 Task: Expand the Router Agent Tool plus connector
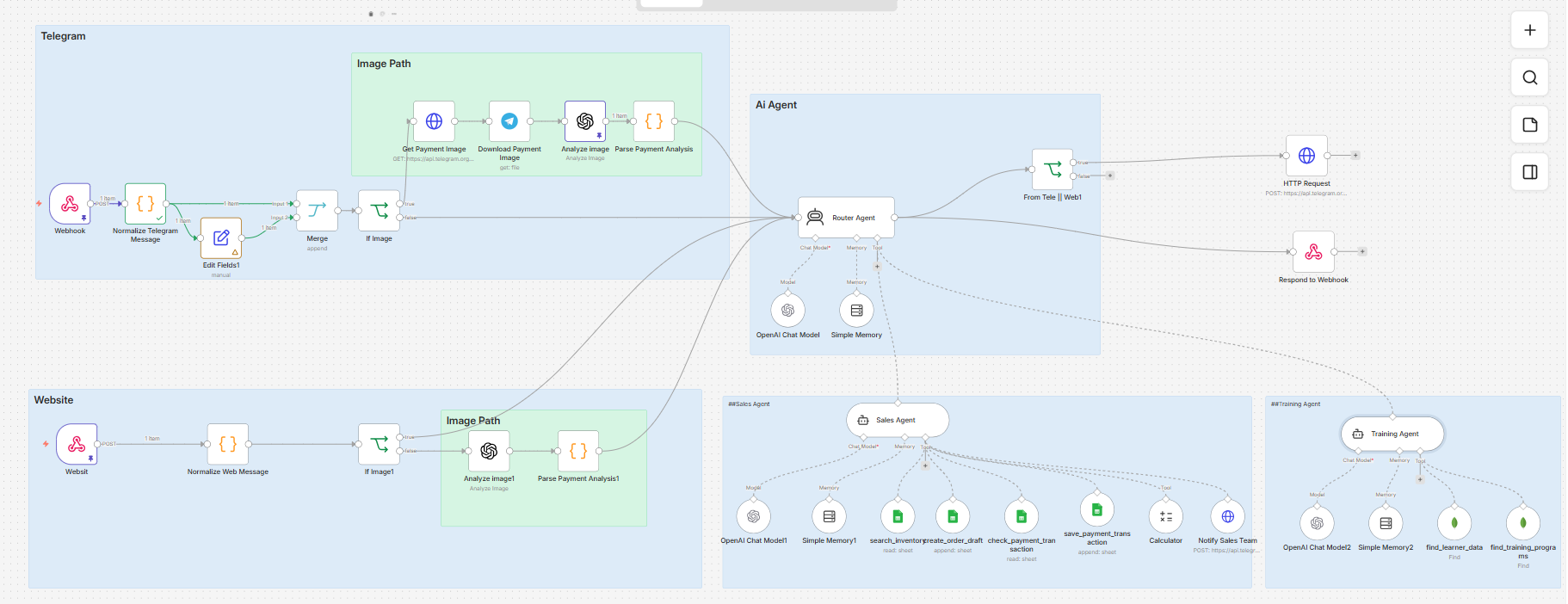click(877, 267)
